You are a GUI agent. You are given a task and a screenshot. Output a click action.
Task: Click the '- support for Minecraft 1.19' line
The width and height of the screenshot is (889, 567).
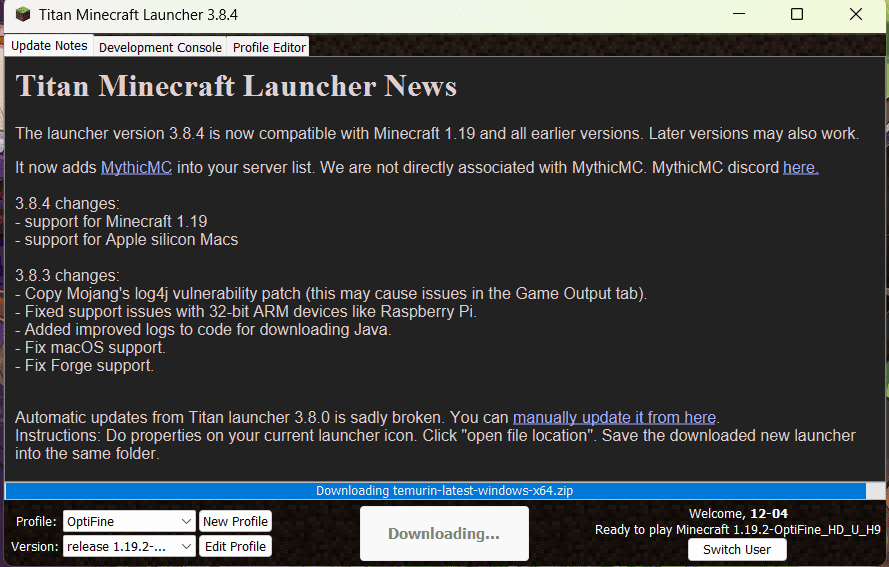[111, 222]
